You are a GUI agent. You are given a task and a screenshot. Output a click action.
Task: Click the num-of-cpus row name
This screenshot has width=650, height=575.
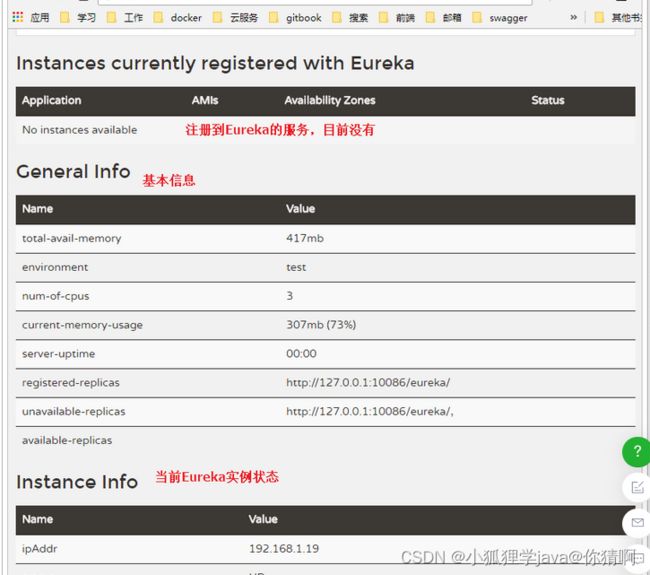56,296
